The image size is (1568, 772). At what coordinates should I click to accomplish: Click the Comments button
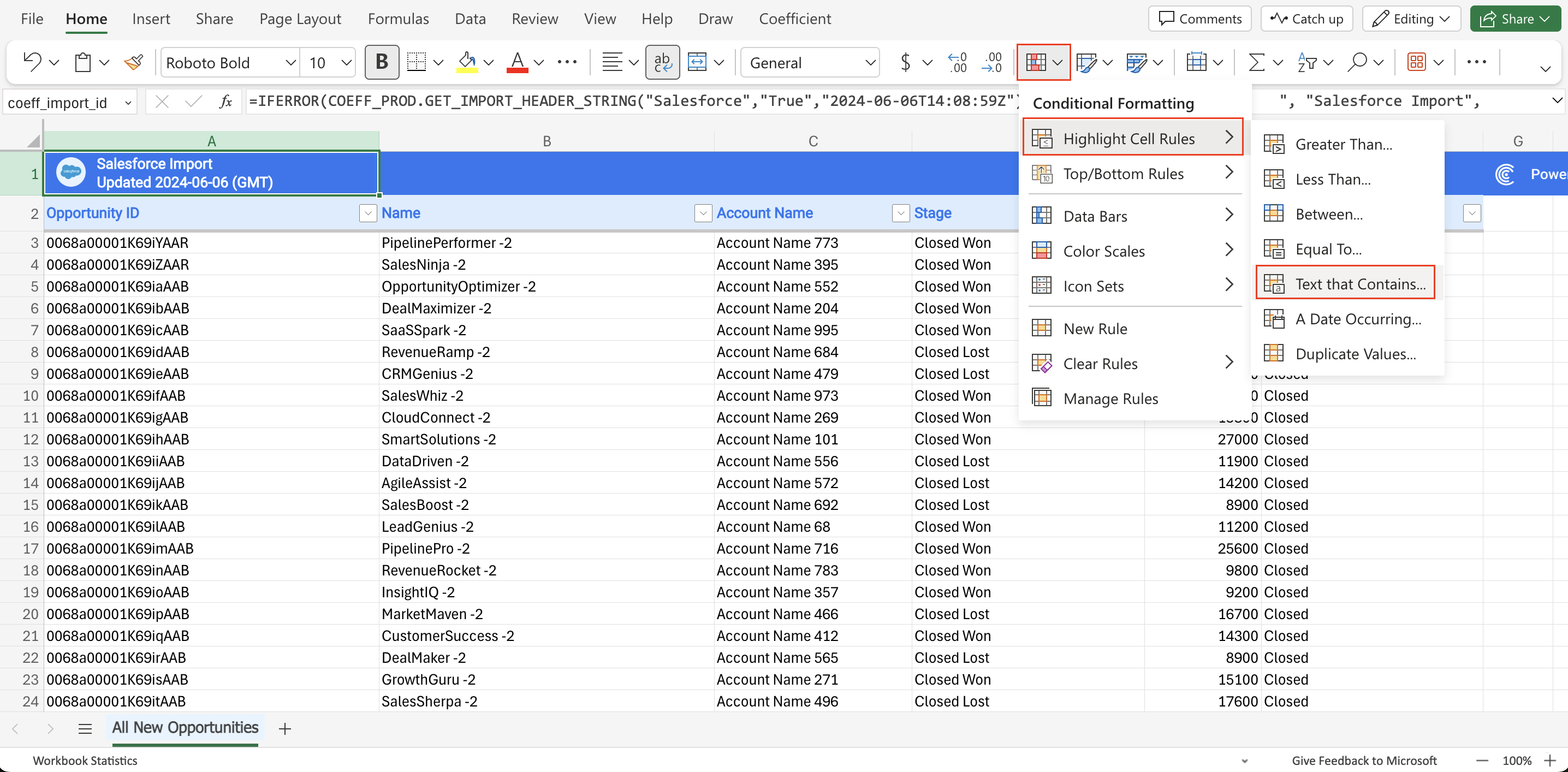coord(1199,19)
